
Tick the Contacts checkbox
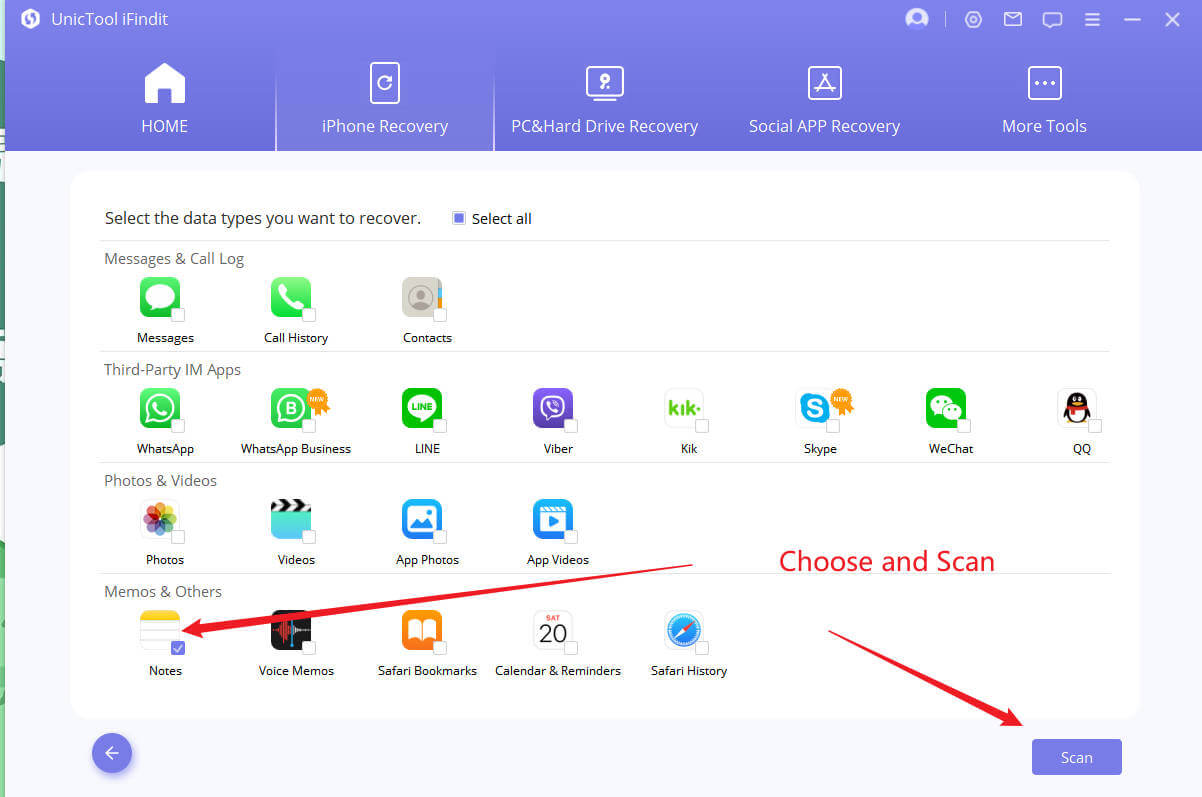(440, 315)
